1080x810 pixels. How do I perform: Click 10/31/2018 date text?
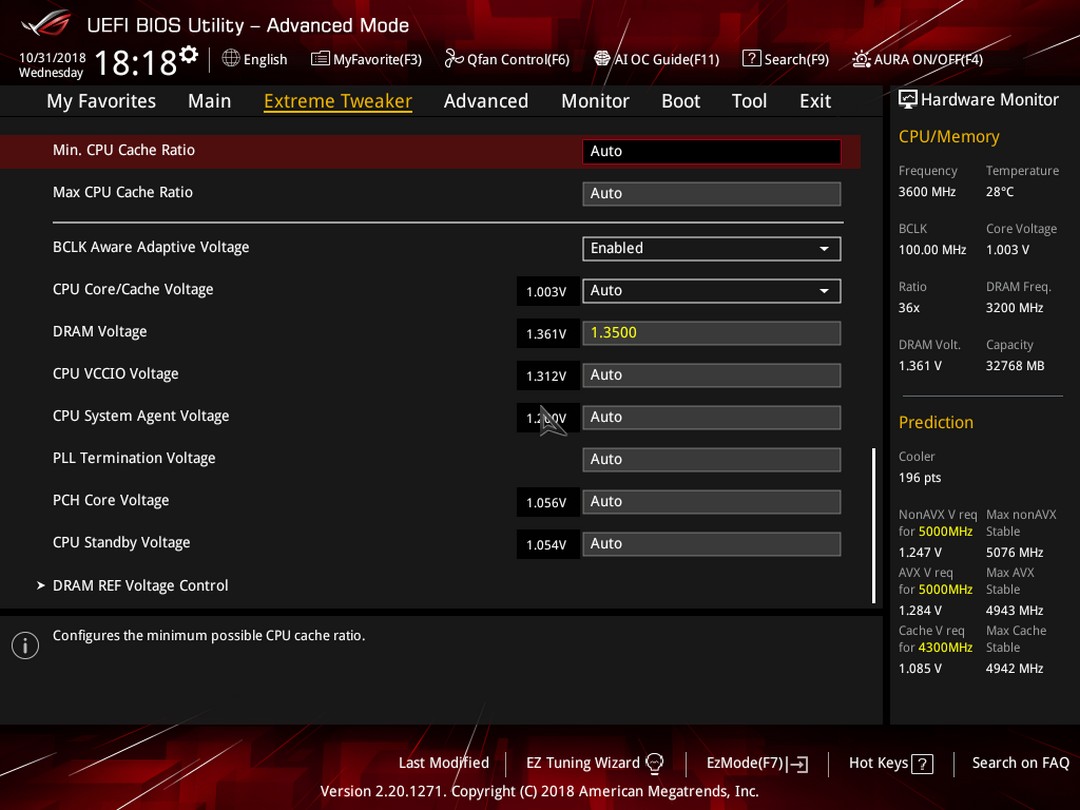(52, 57)
